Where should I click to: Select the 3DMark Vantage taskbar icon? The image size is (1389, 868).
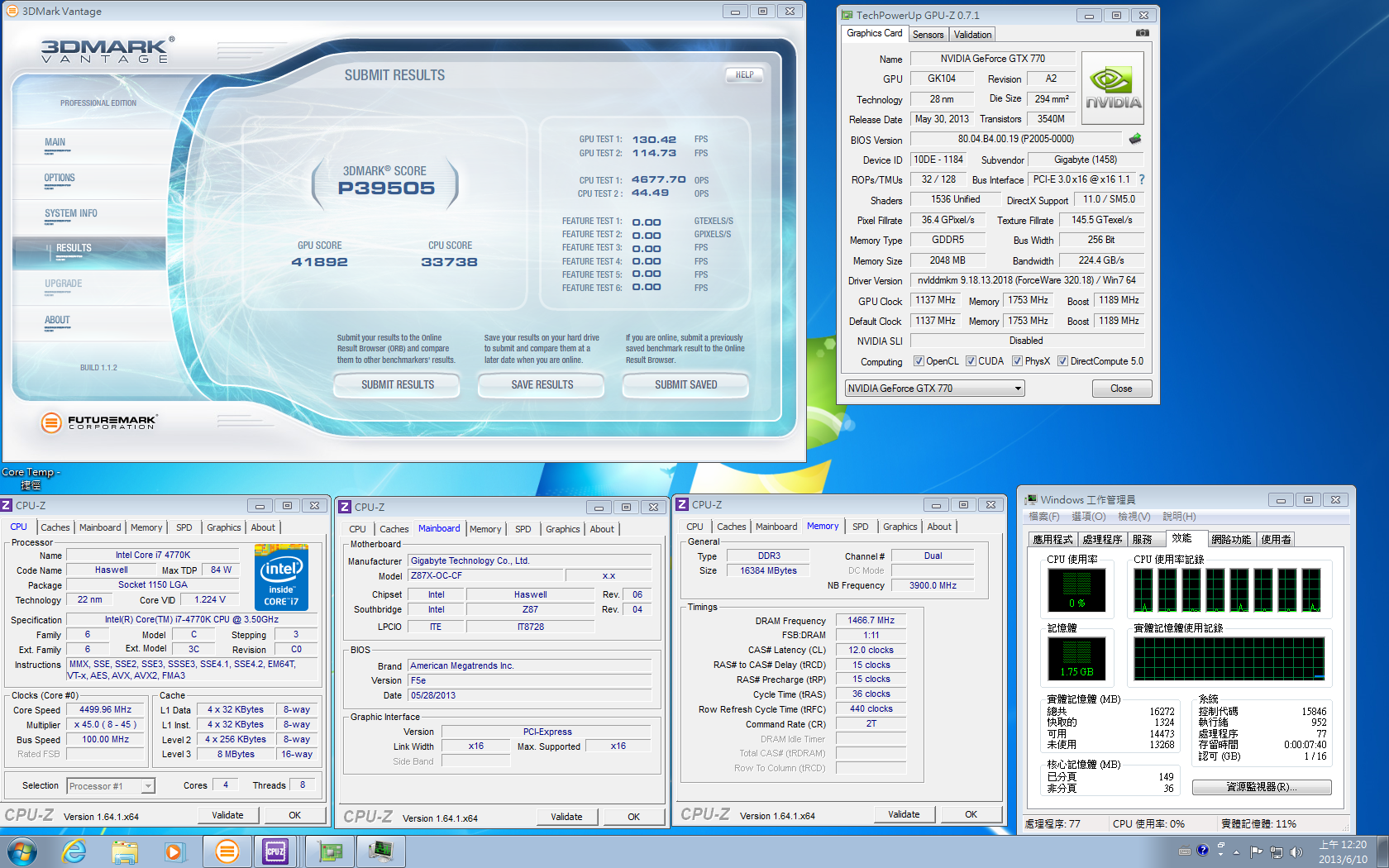click(x=227, y=851)
